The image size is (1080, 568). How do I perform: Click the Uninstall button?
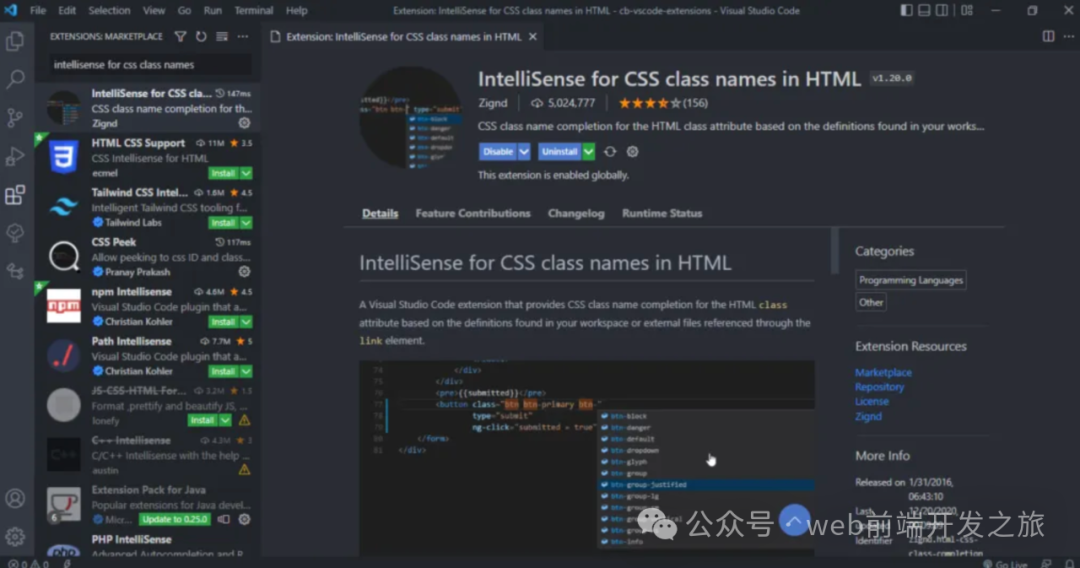559,151
